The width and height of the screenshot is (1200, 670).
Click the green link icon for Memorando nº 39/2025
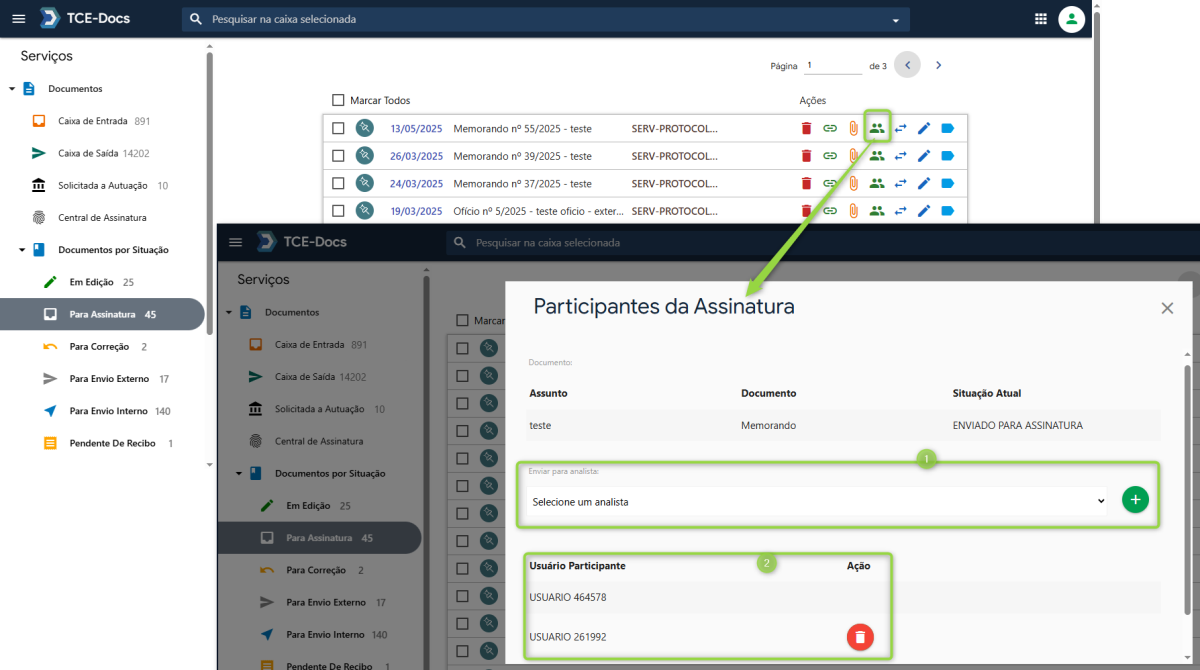(830, 156)
